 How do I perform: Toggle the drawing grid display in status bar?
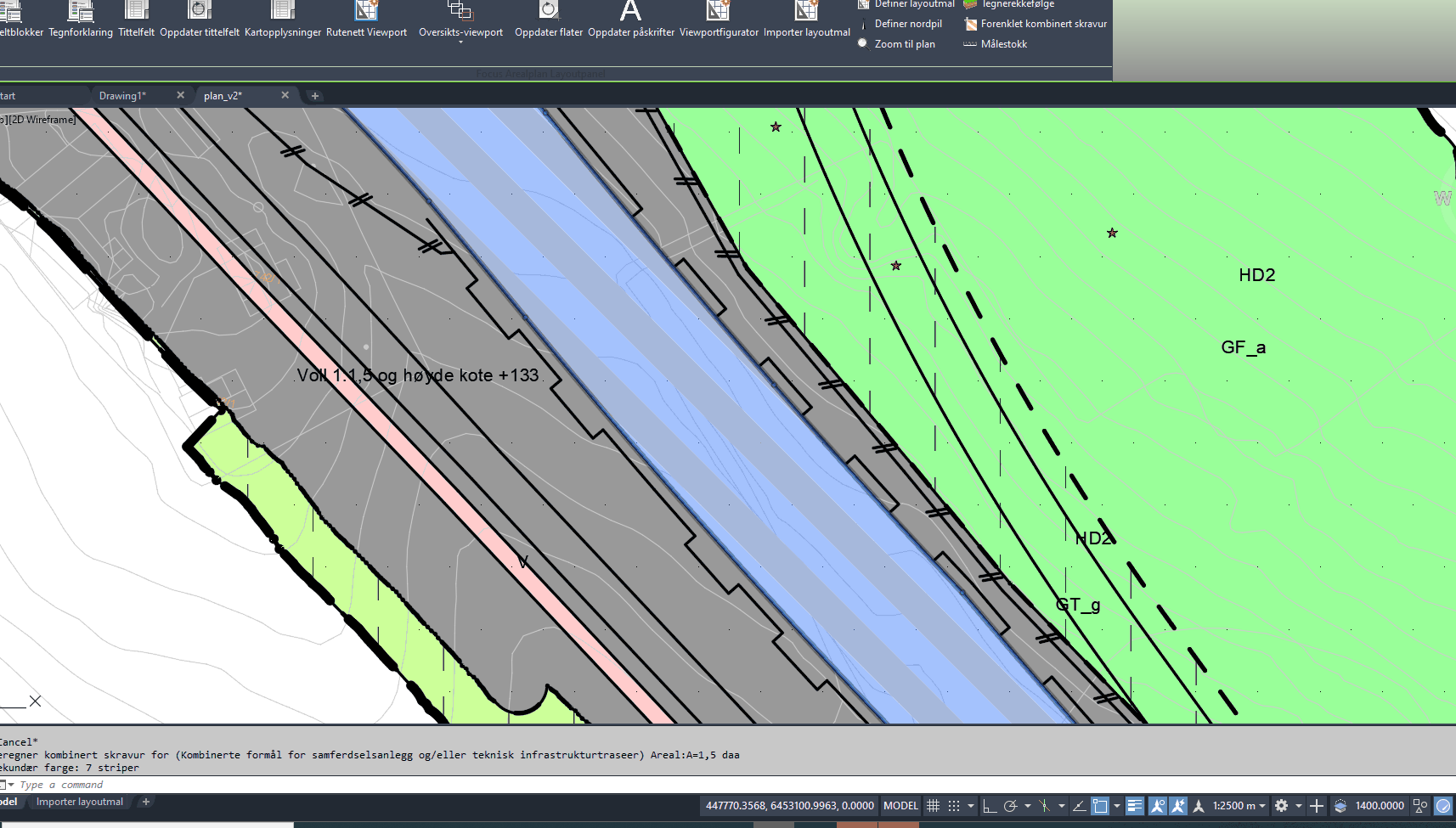pyautogui.click(x=933, y=806)
